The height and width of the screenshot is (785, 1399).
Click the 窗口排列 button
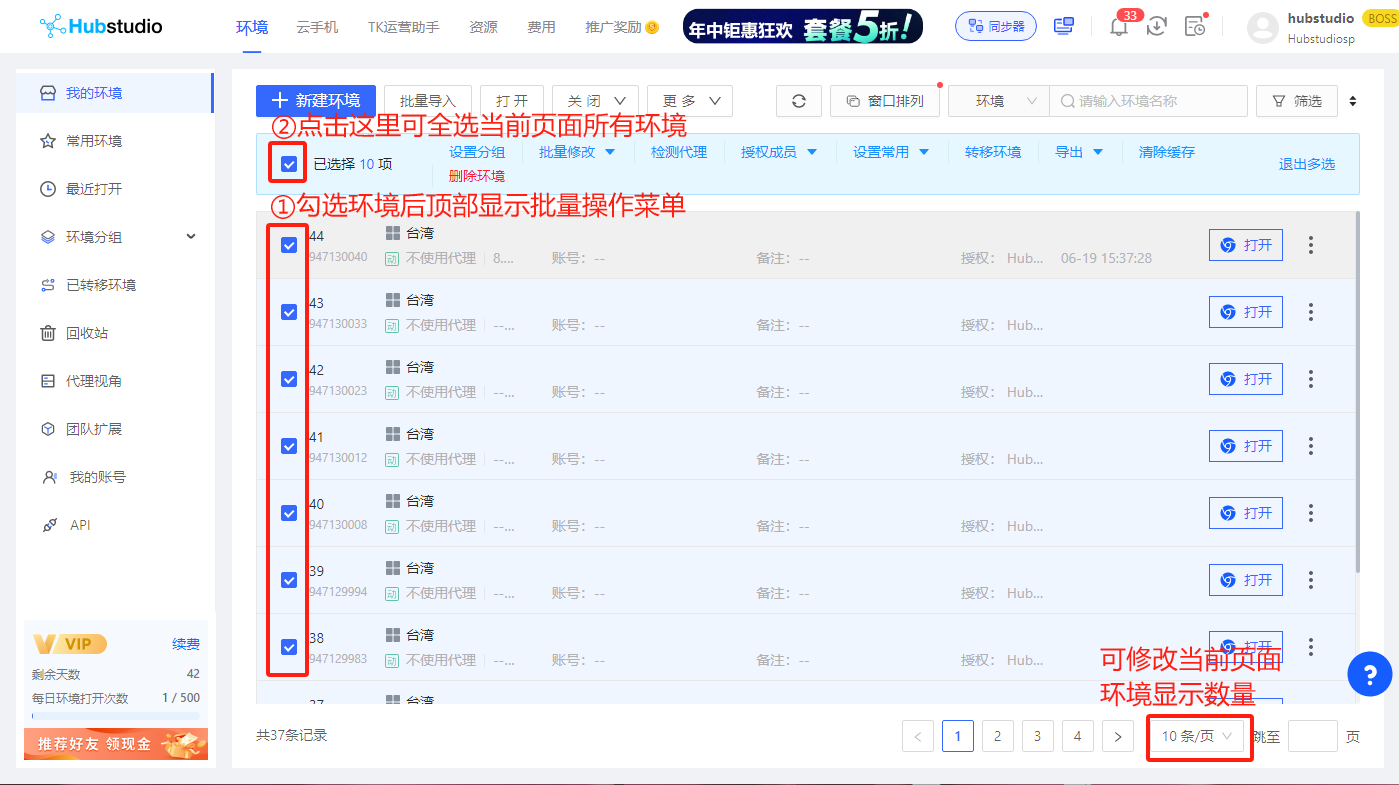(885, 101)
